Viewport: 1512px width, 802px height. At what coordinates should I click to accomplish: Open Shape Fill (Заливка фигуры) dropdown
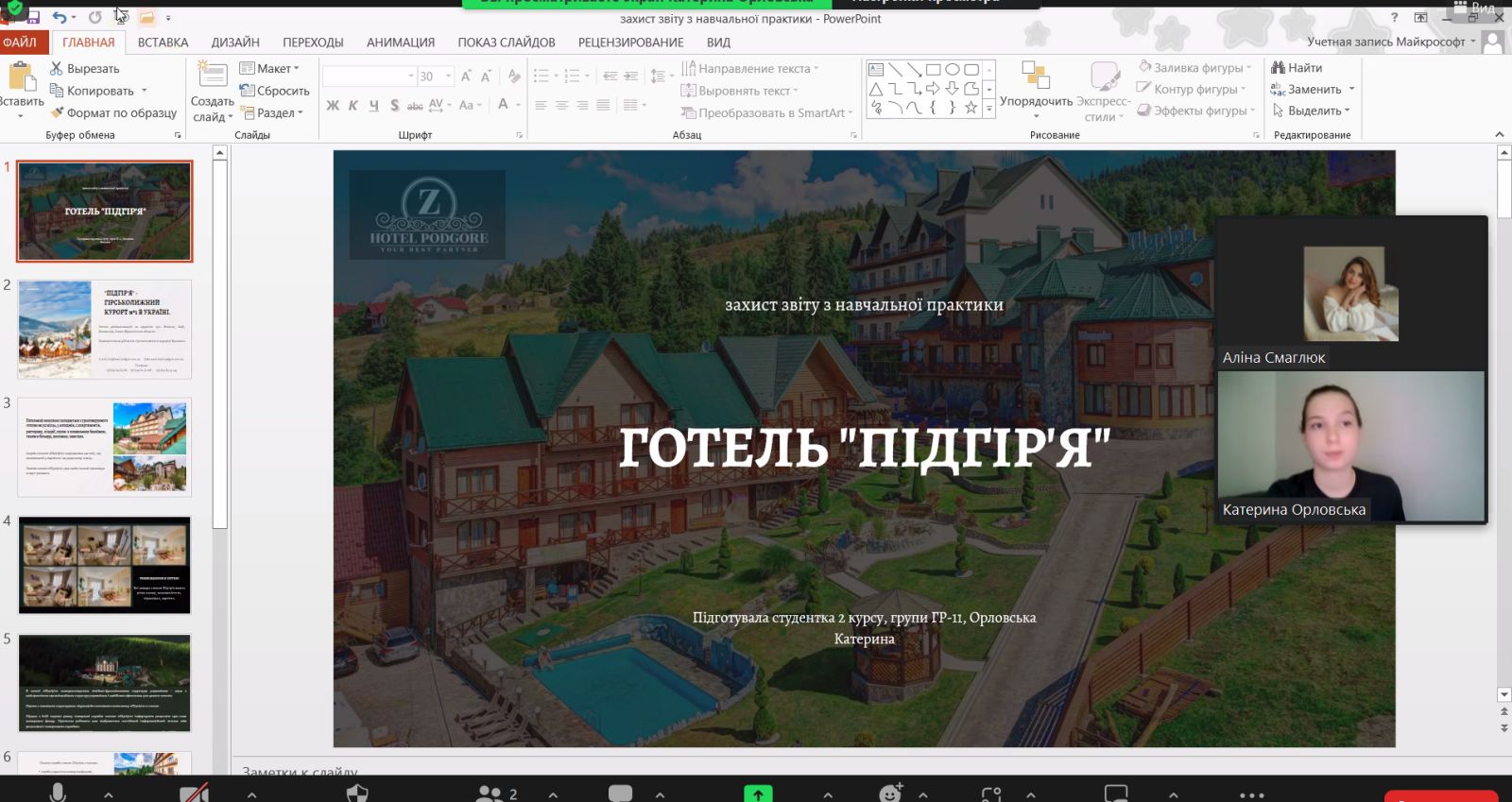[1195, 67]
